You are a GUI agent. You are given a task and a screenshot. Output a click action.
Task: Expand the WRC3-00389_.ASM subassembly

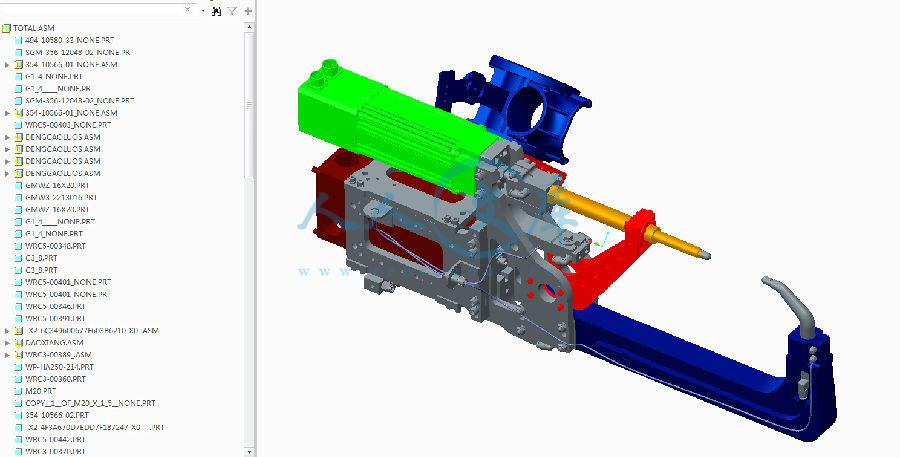coord(8,355)
